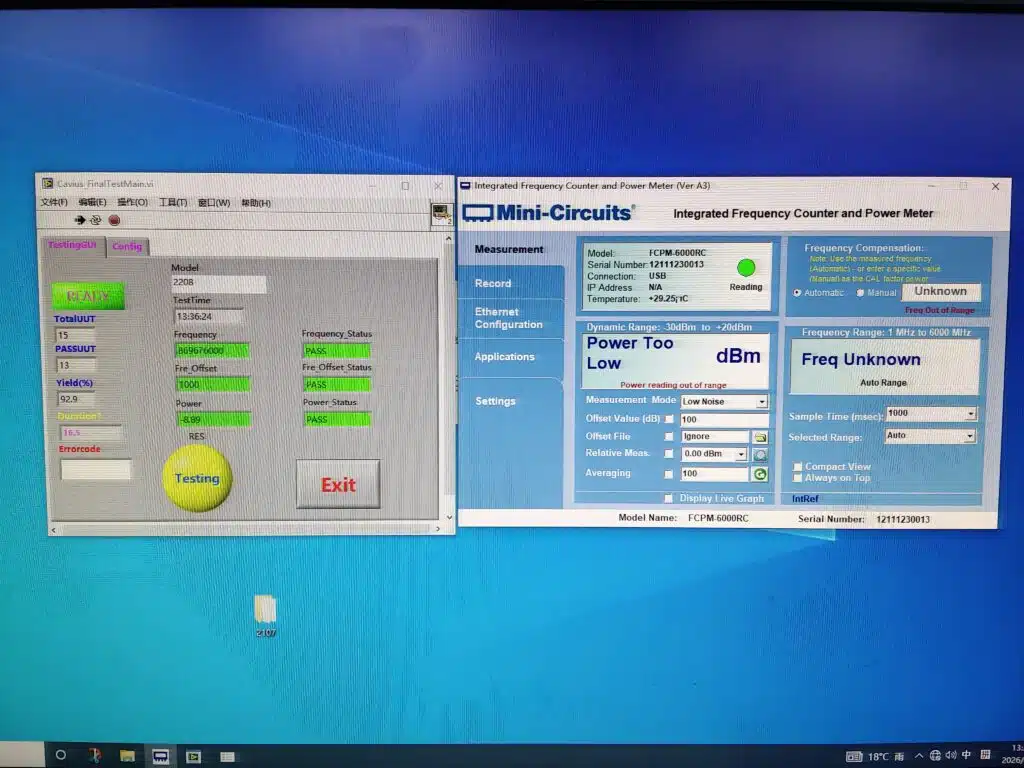Click the Offset Value input showing 100
Viewport: 1024px width, 768px height.
[x=724, y=419]
